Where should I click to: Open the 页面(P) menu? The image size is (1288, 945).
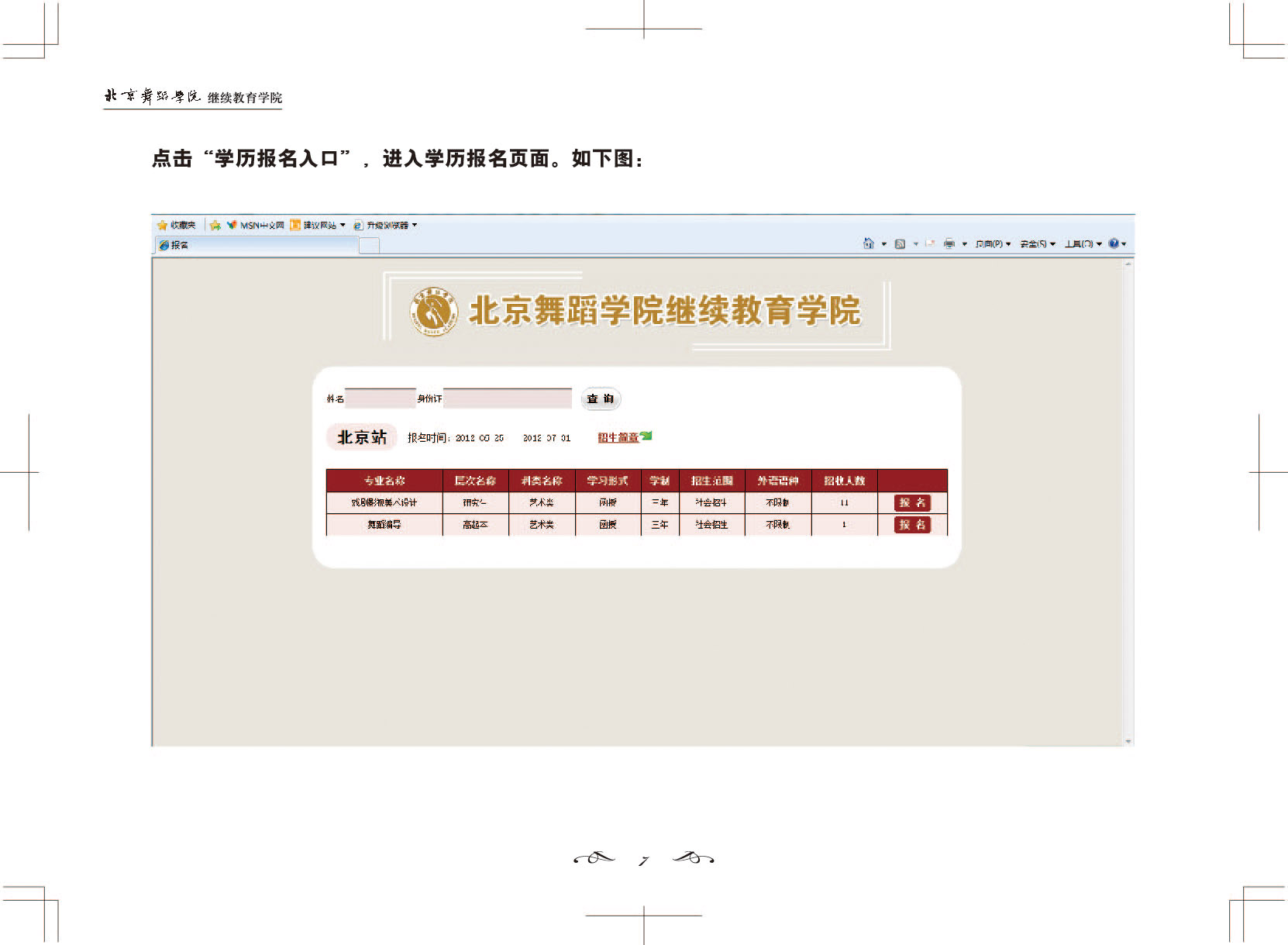coord(993,244)
